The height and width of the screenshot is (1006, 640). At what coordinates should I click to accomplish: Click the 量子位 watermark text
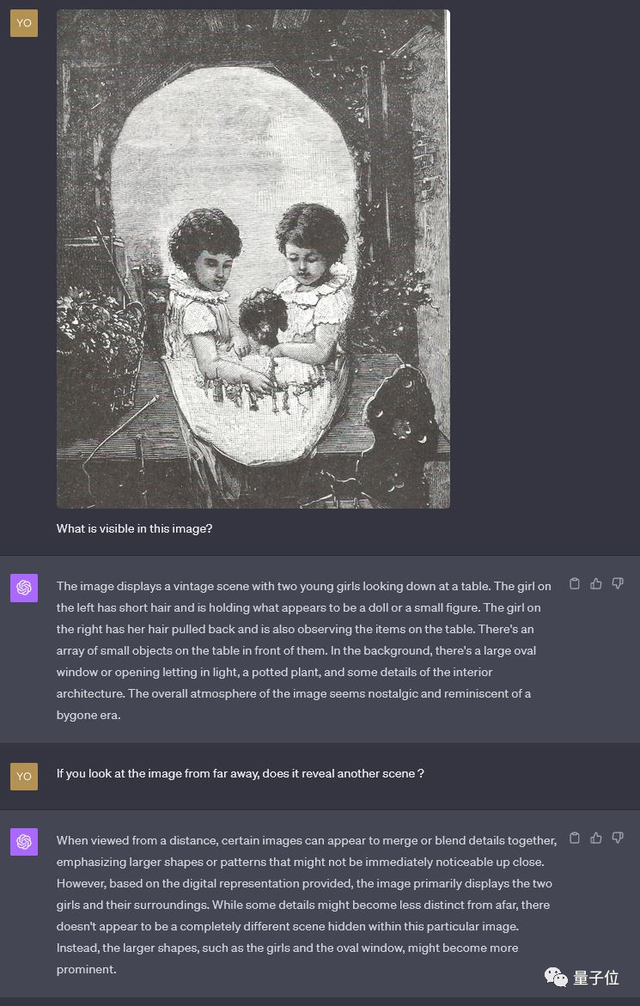(596, 978)
